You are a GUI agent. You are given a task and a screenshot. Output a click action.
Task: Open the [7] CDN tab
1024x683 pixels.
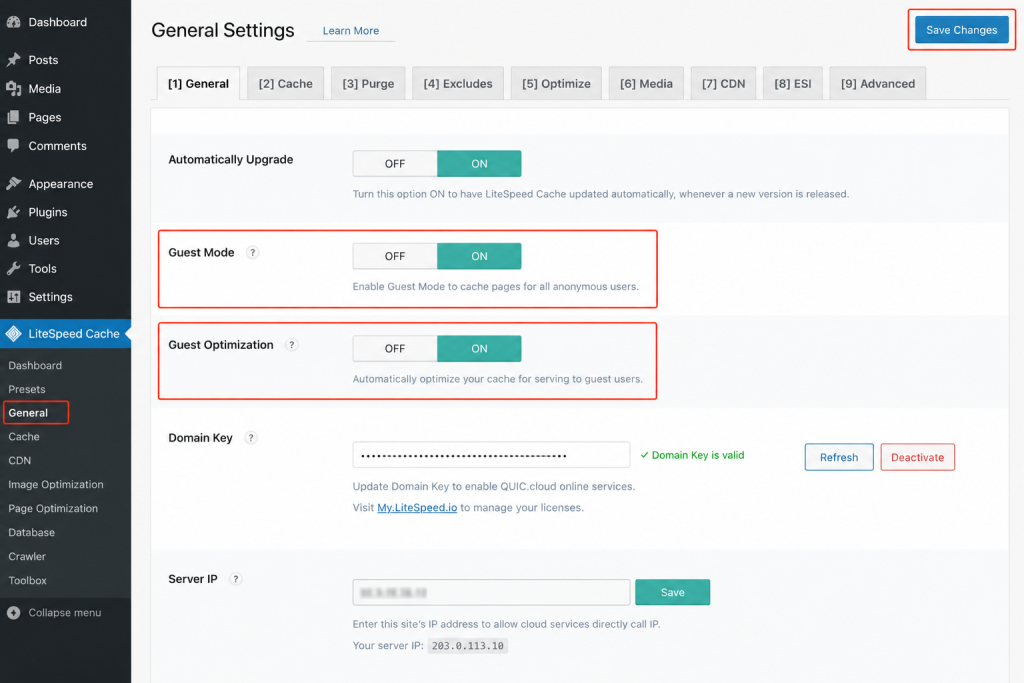(724, 84)
